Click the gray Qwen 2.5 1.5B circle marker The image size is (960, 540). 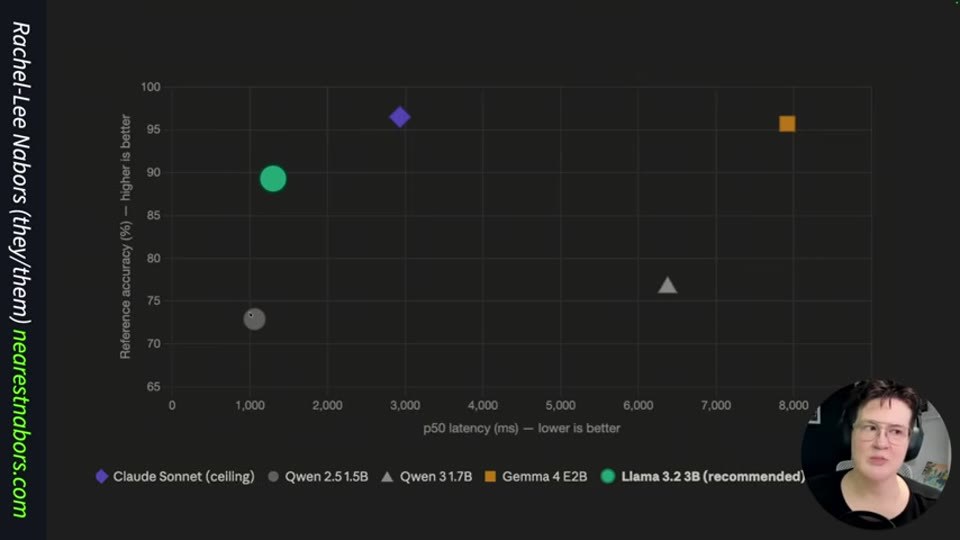(254, 318)
